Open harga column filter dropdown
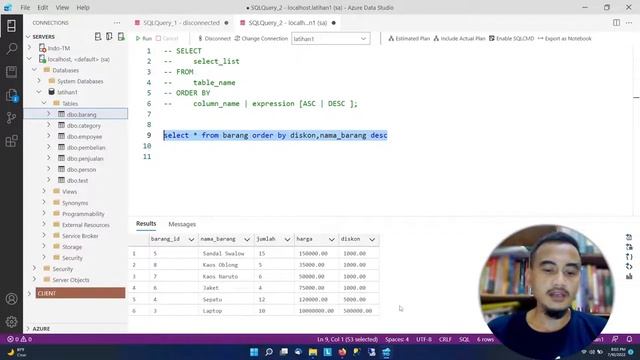The width and height of the screenshot is (640, 360). pyautogui.click(x=331, y=239)
